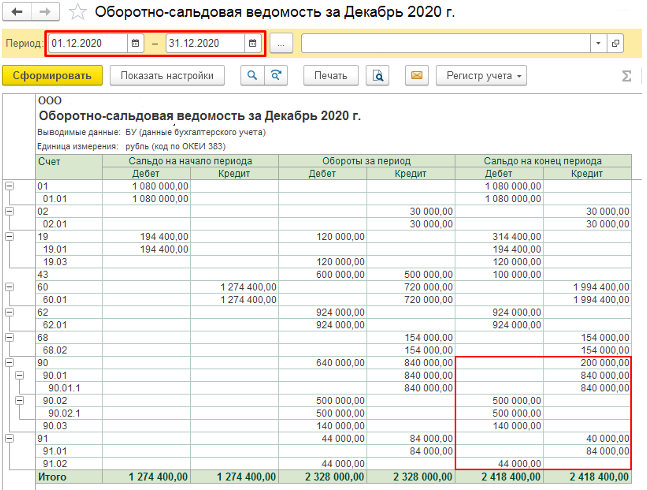Collapse account 01 group
Image resolution: width=647 pixels, height=490 pixels.
pos(9,186)
